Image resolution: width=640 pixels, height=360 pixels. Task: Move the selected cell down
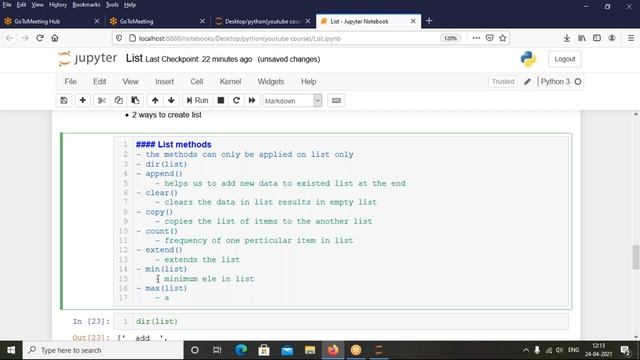coord(171,100)
